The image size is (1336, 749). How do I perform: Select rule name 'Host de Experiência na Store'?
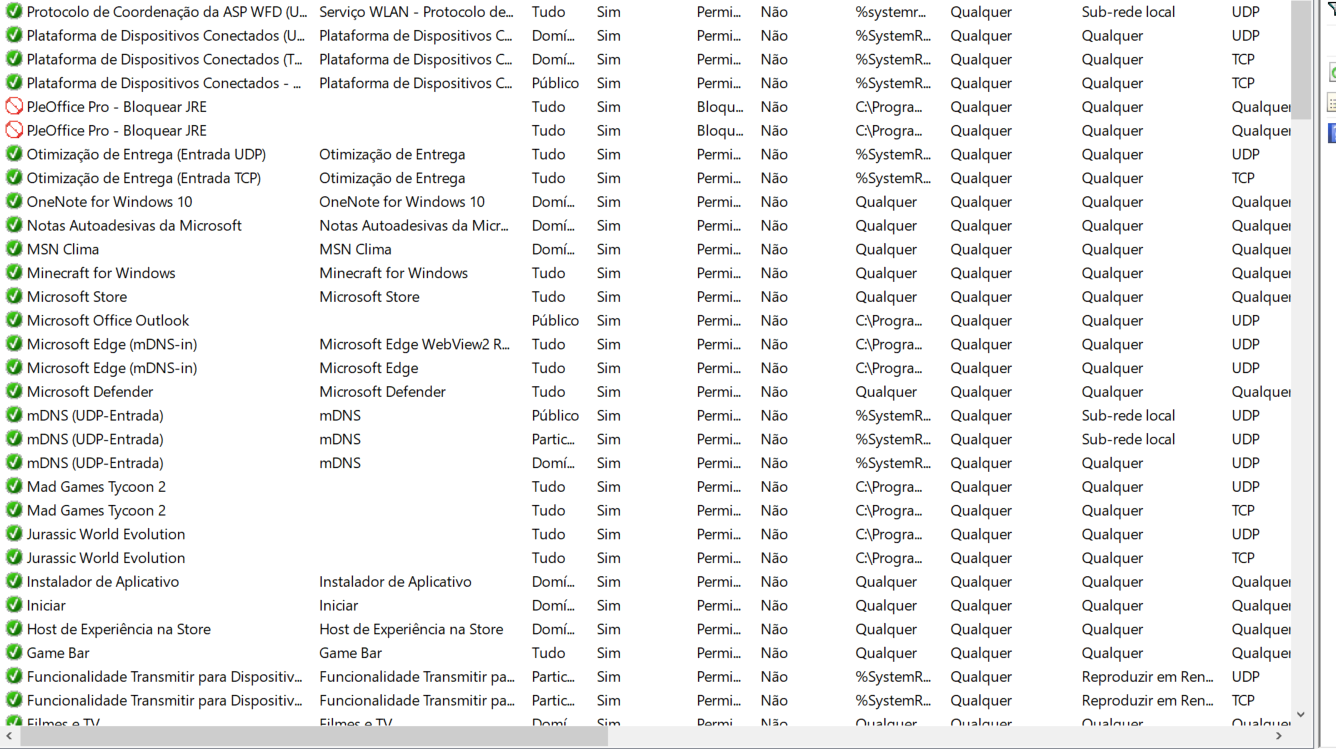119,629
